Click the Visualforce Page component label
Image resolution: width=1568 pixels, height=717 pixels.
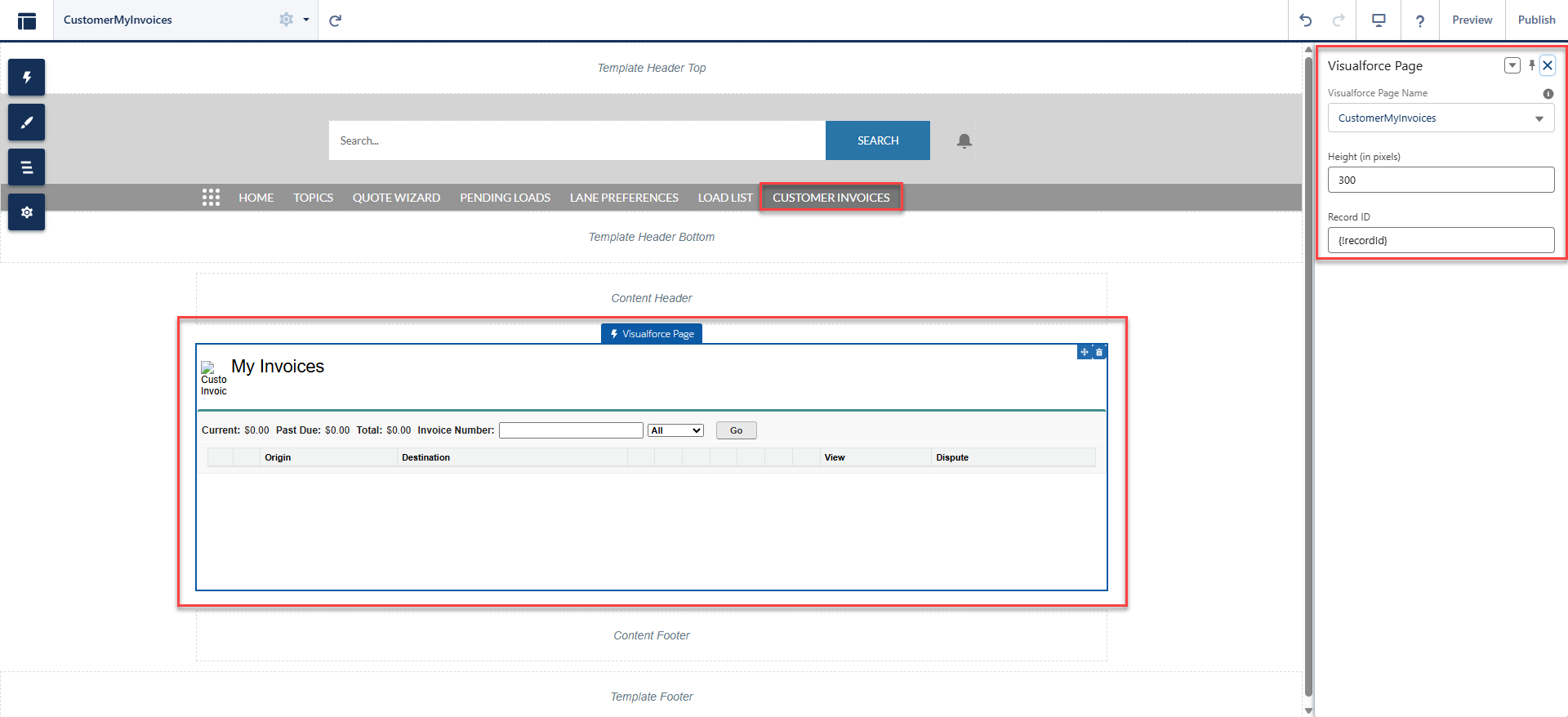click(652, 334)
